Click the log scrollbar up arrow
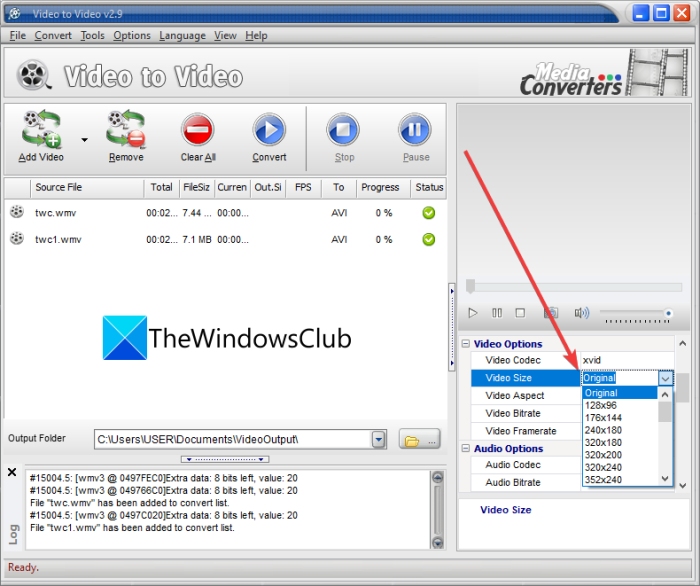Screen dimensions: 700x586 tap(438, 478)
